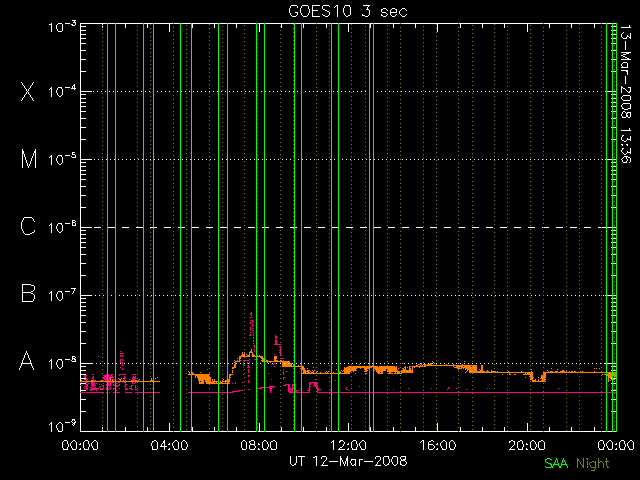
Task: Click the 08:00 time axis label
Action: 259,445
